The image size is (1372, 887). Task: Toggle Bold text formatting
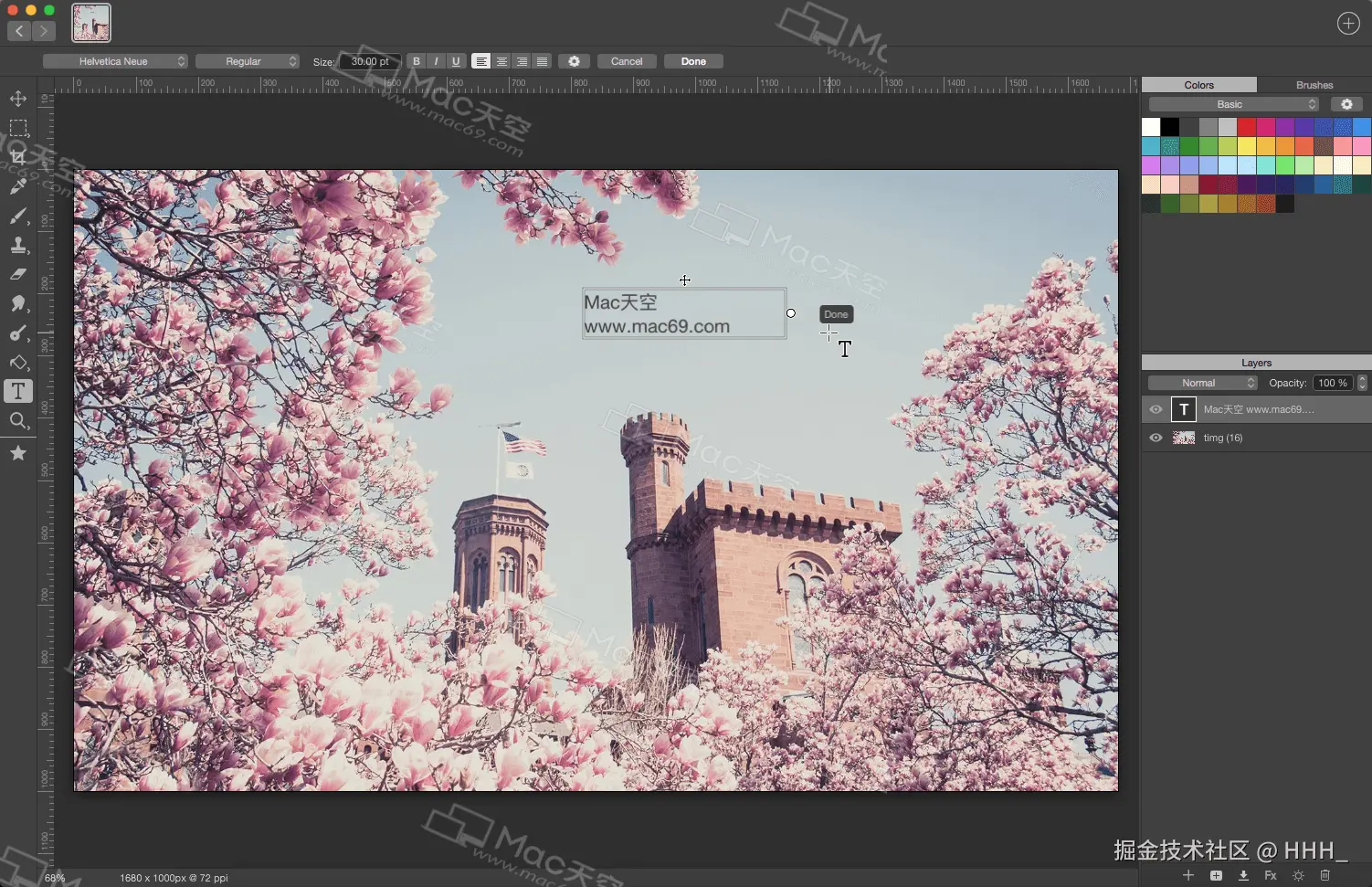click(417, 61)
